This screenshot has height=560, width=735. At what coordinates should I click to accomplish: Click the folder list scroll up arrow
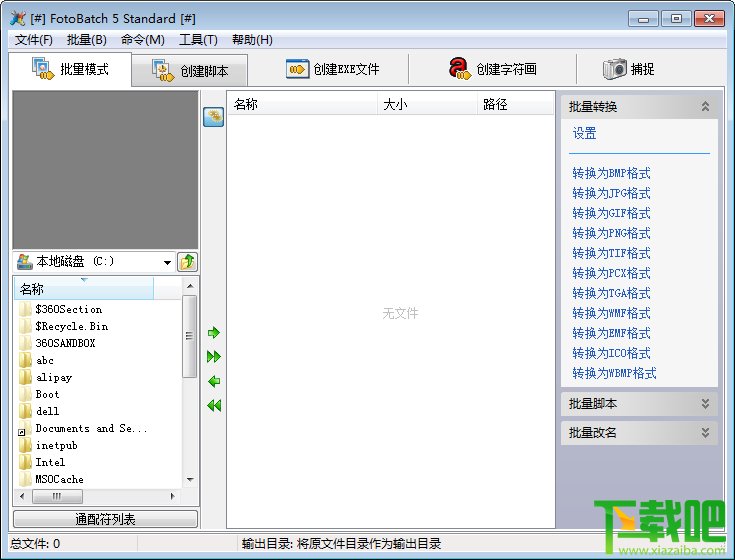190,286
